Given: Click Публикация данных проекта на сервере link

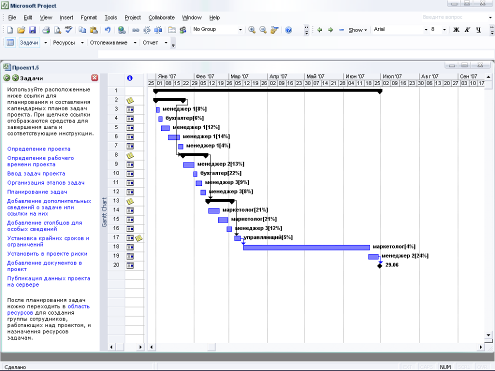Looking at the screenshot, I should (49, 282).
